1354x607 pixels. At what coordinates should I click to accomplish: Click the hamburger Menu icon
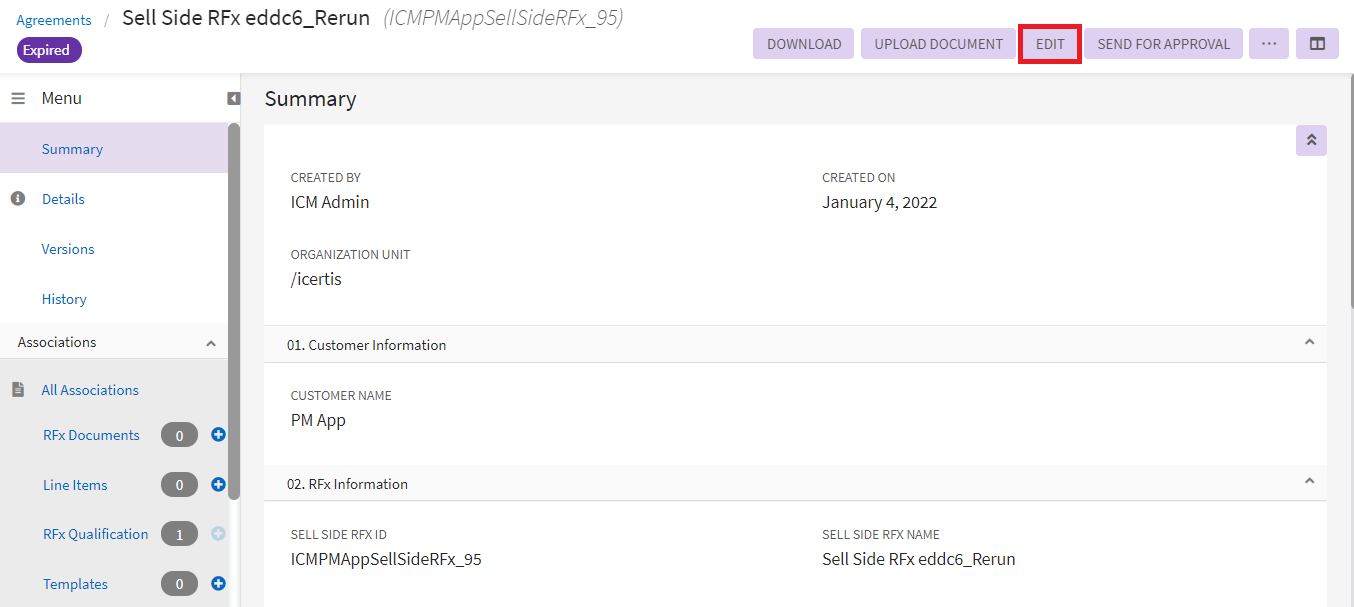pos(18,99)
